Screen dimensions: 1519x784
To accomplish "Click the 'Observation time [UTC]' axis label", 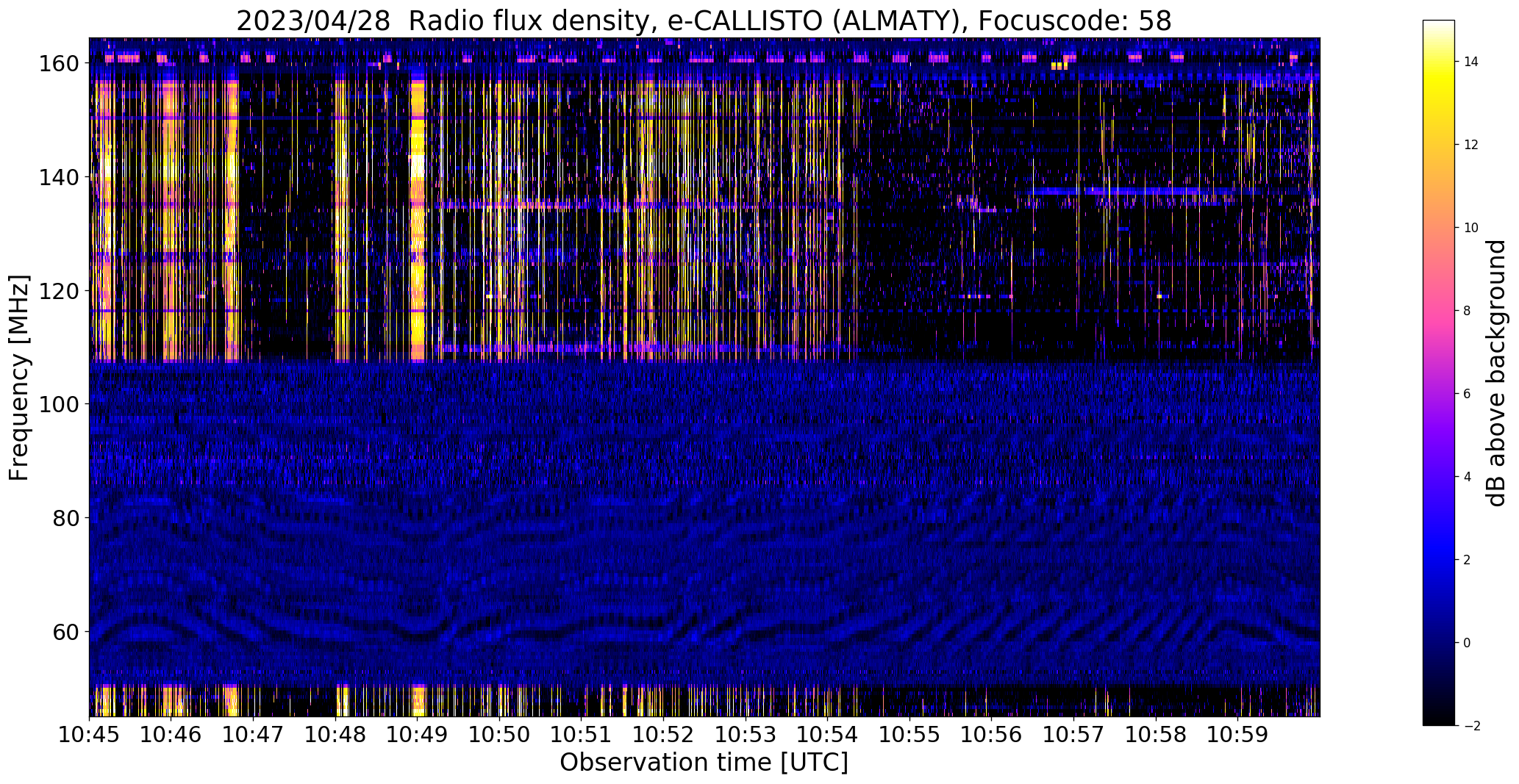I will [x=704, y=763].
